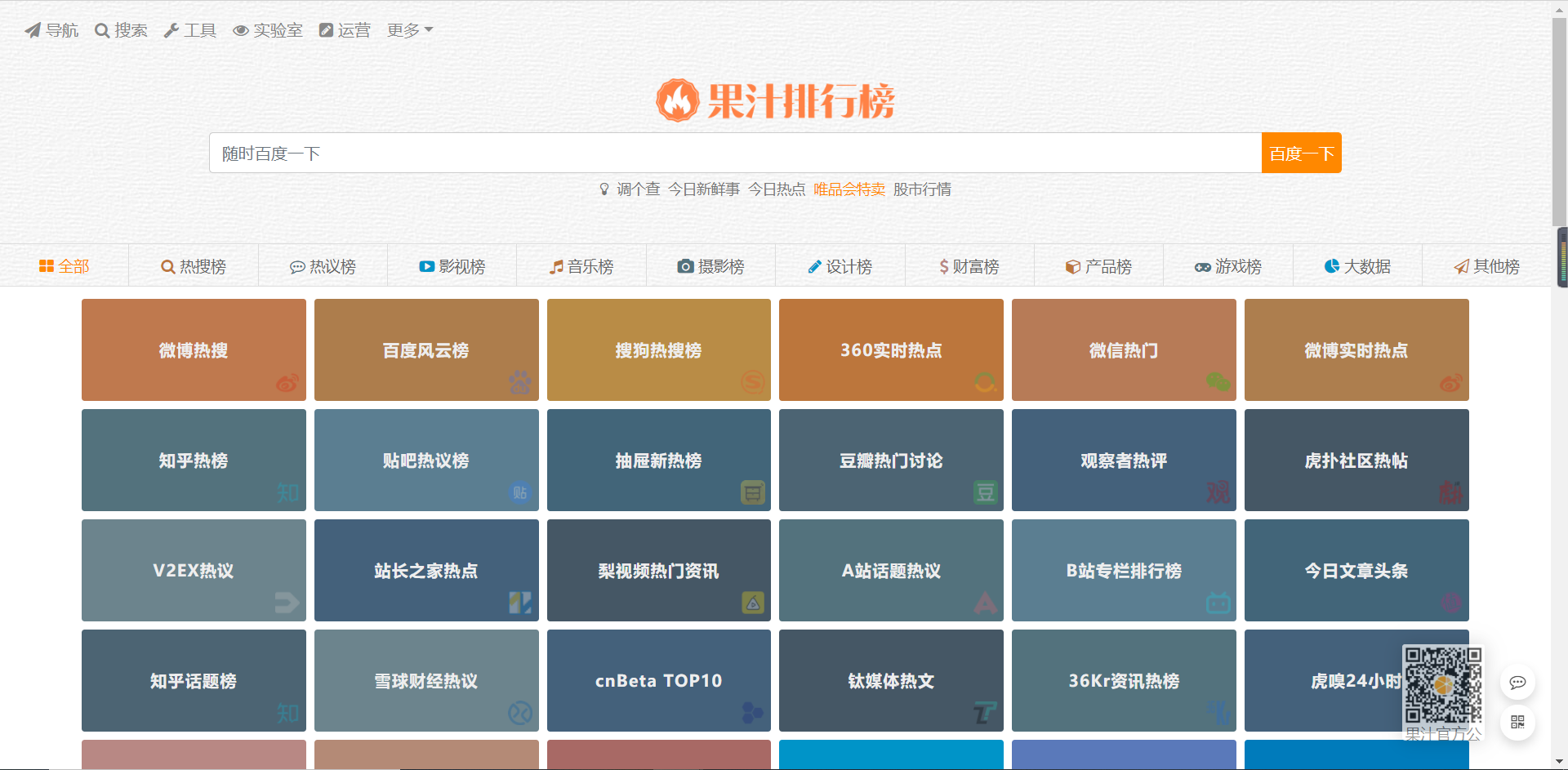Open the 梨视频热门资讯 card
The width and height of the screenshot is (1568, 770).
659,570
